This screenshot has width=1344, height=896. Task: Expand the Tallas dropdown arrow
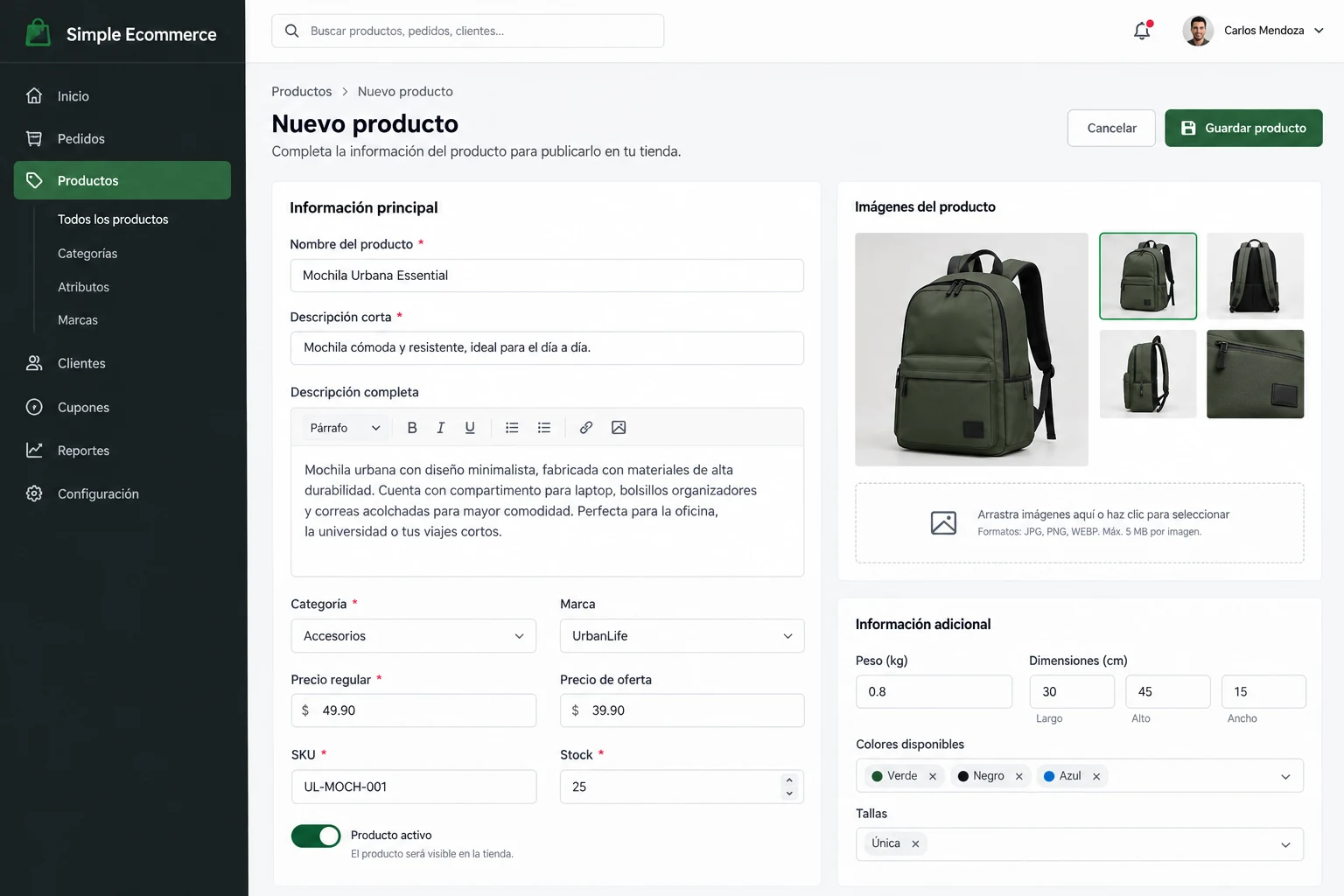[x=1285, y=845]
